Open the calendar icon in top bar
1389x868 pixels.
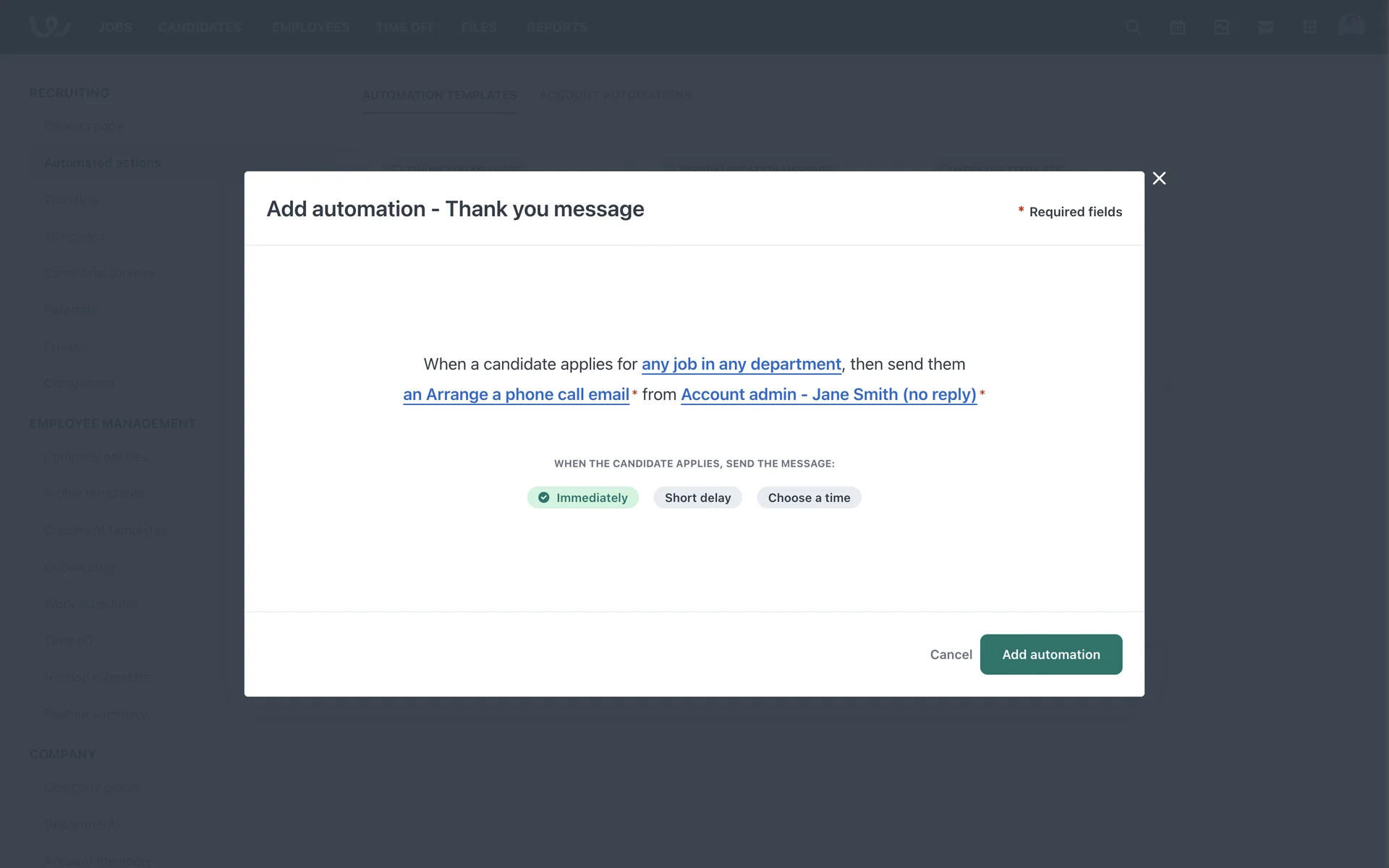[x=1177, y=27]
